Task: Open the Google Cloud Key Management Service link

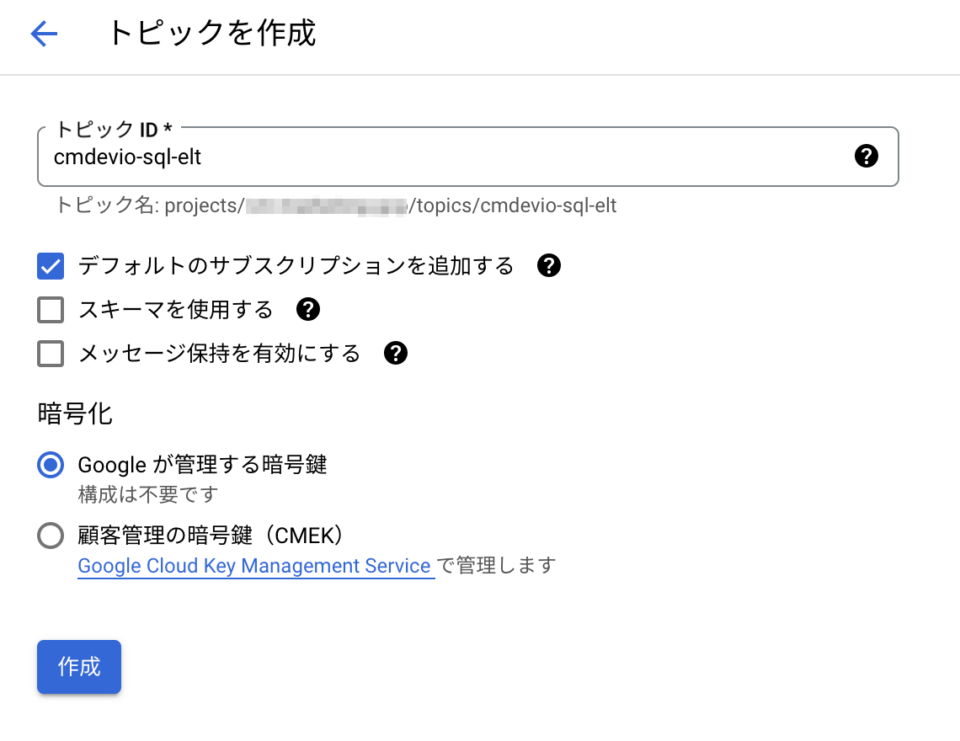Action: 256,566
